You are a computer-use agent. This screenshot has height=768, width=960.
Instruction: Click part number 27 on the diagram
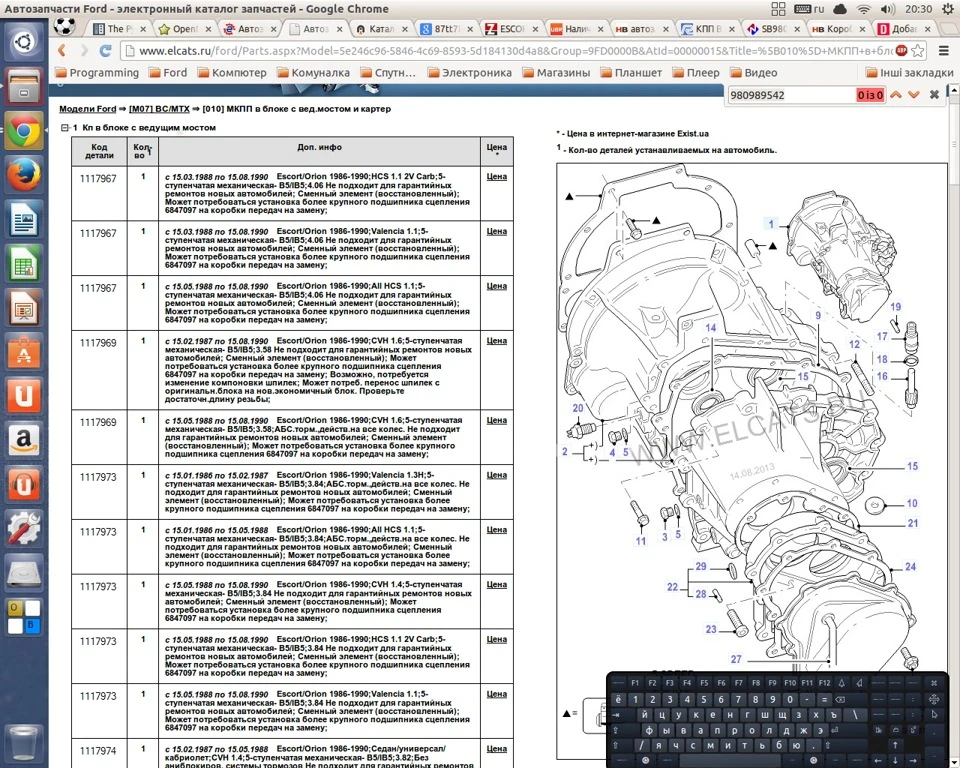click(736, 660)
